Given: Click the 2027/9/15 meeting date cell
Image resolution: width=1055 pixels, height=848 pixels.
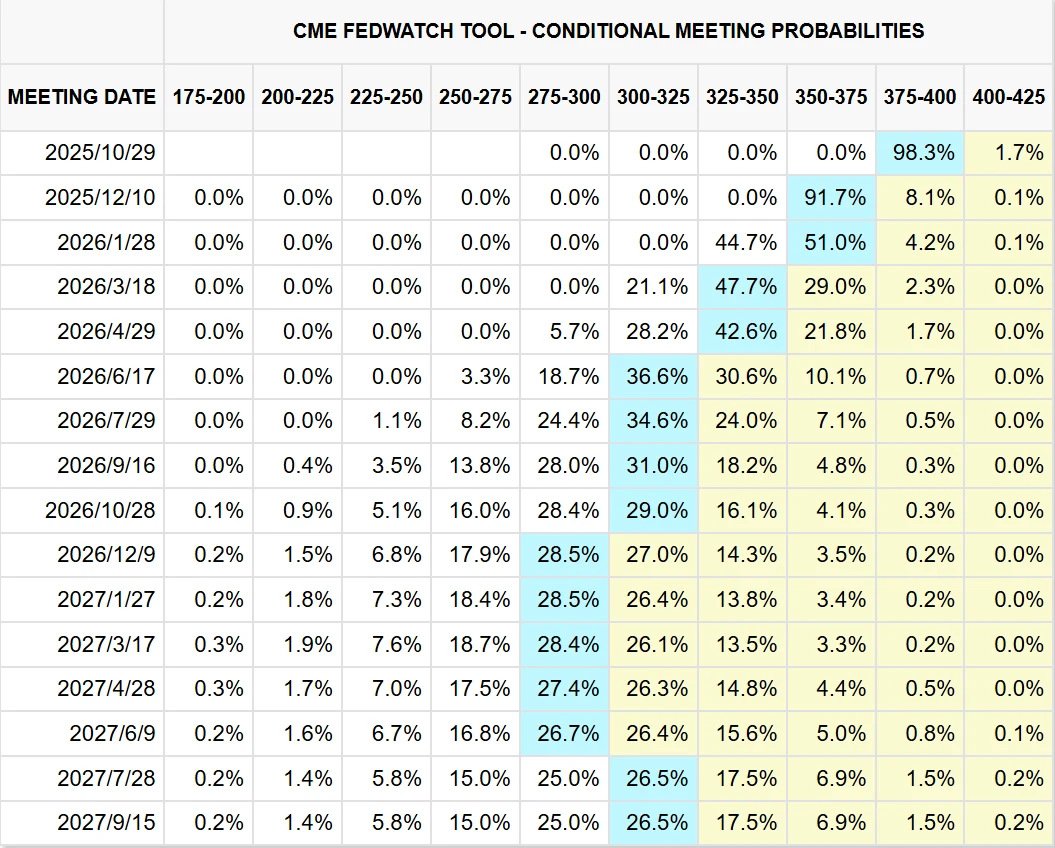Looking at the screenshot, I should 106,823.
